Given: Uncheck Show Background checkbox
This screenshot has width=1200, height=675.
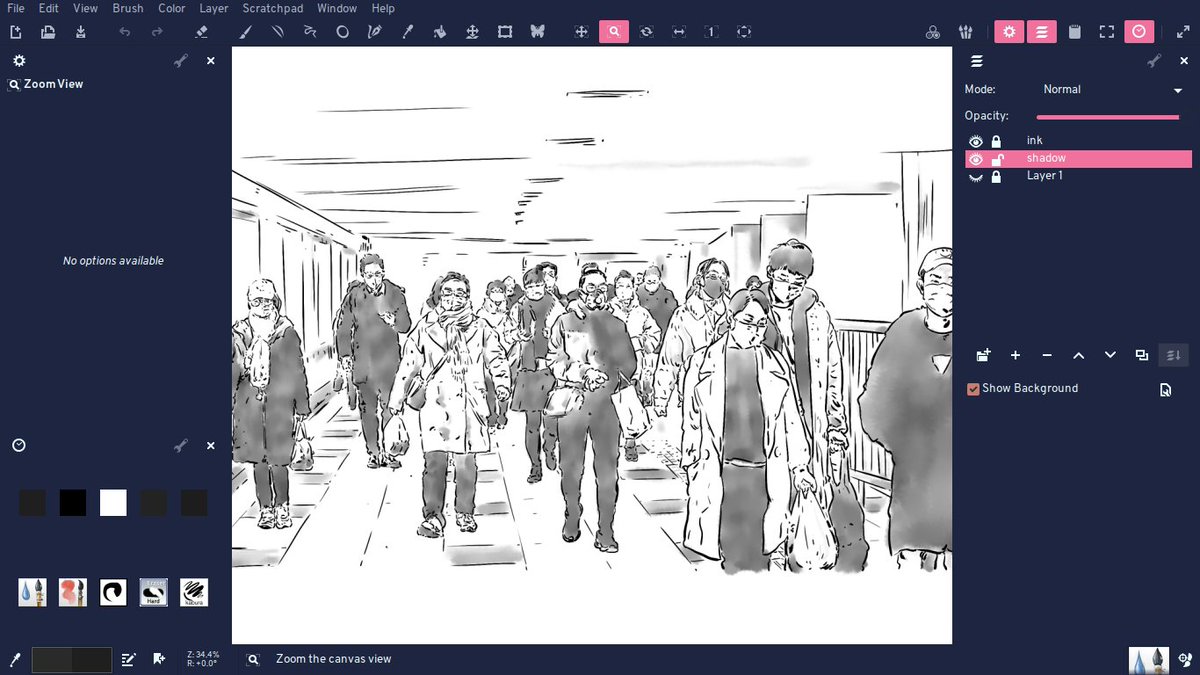Looking at the screenshot, I should pos(973,389).
